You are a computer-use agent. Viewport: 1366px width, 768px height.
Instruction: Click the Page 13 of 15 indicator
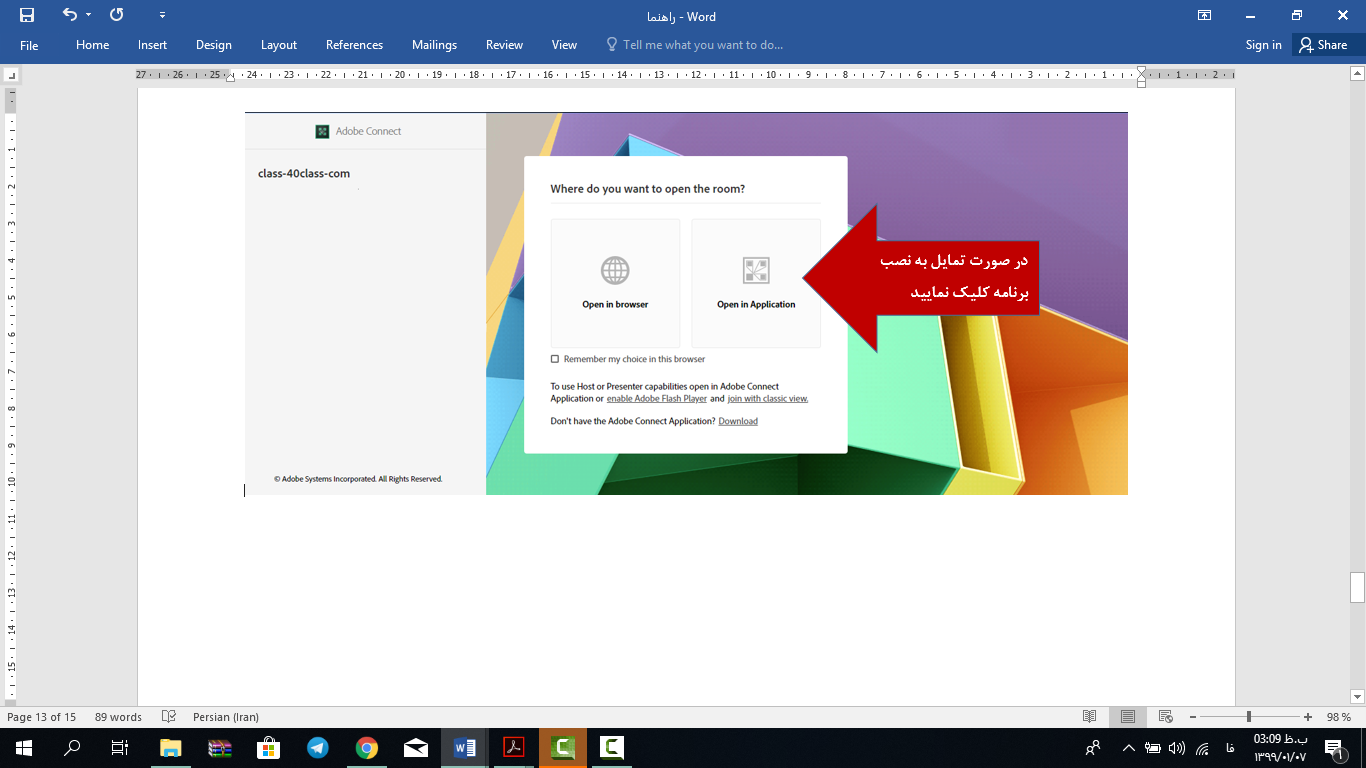tap(41, 717)
